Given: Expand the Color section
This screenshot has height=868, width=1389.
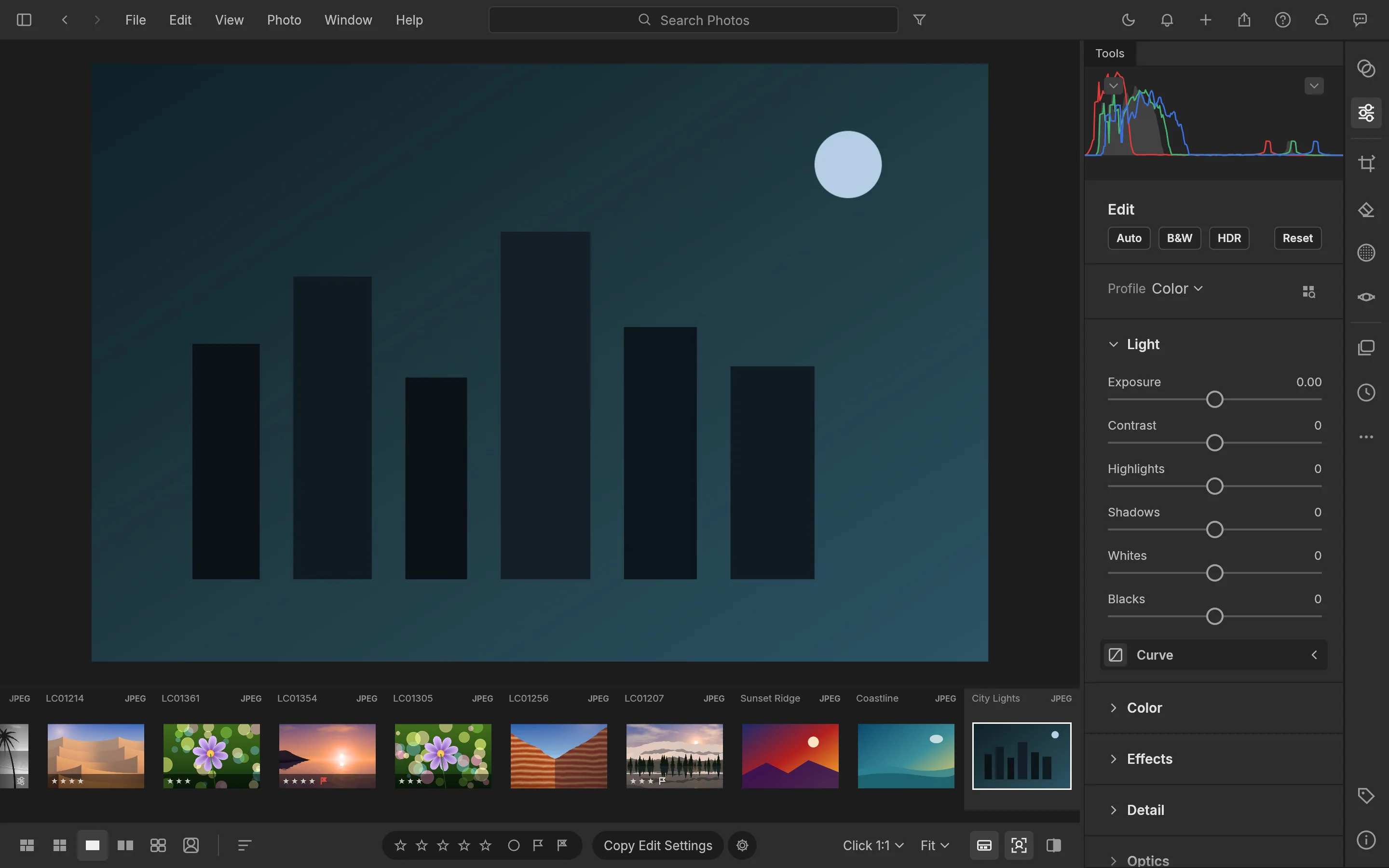Looking at the screenshot, I should (x=1113, y=708).
